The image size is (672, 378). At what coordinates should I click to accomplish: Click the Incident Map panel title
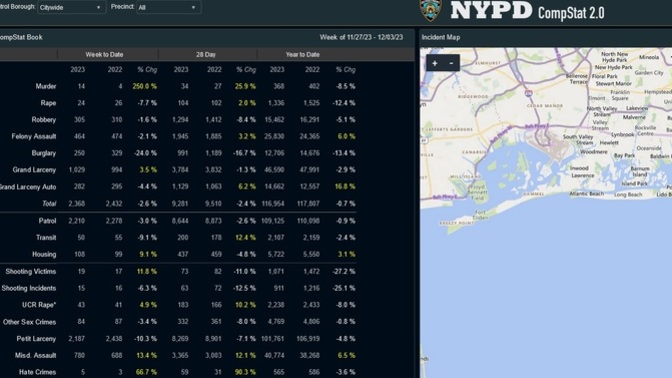click(441, 37)
